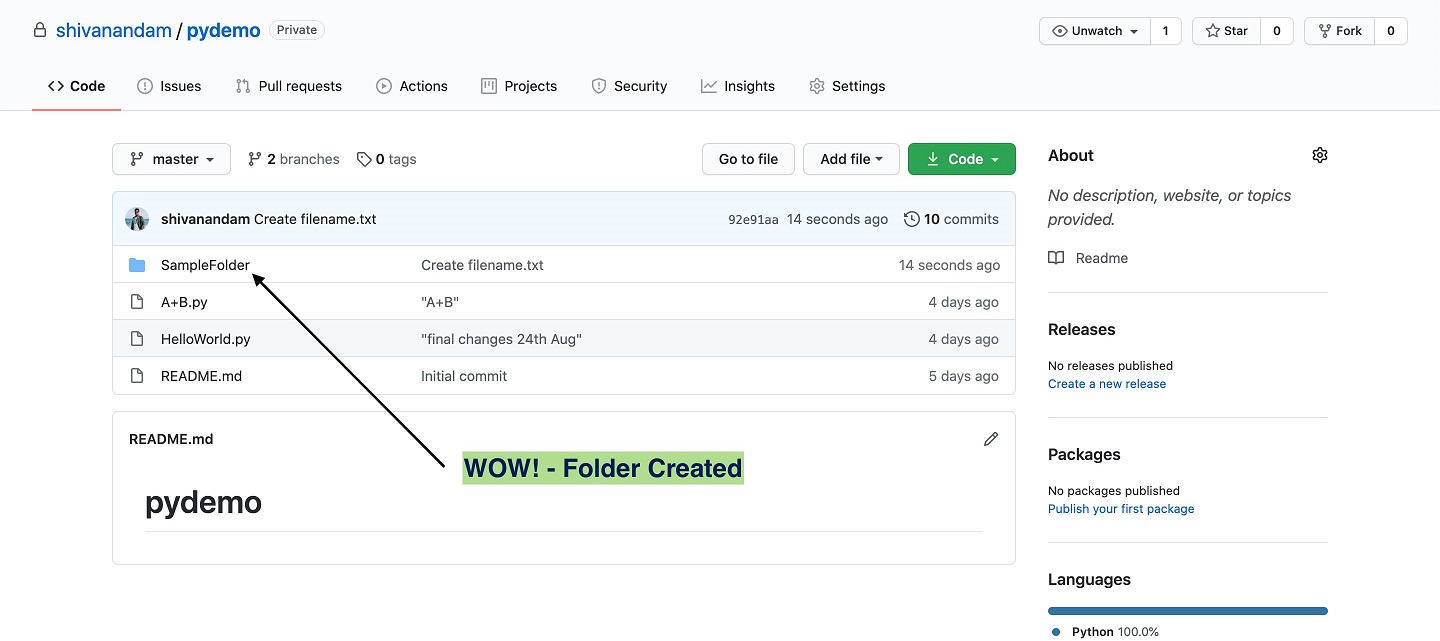Select the Actions play-circle icon

[383, 86]
